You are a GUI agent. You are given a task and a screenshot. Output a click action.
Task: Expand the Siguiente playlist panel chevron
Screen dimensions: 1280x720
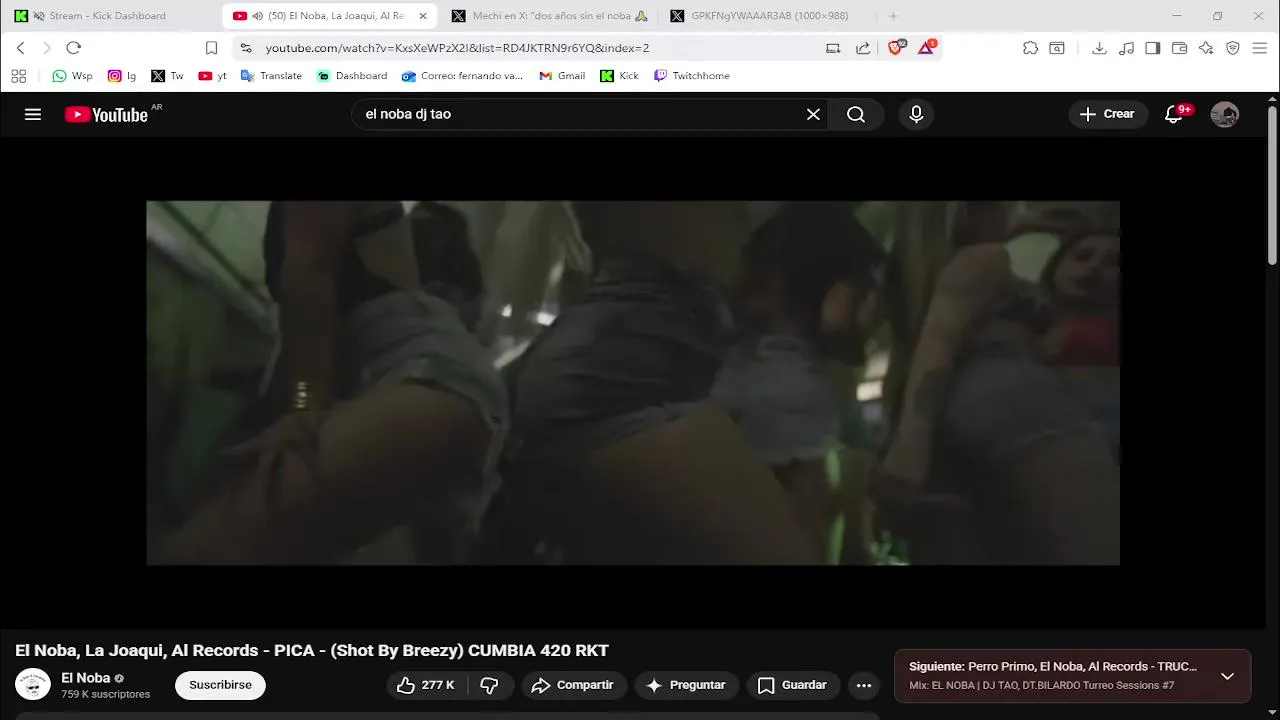pyautogui.click(x=1227, y=676)
